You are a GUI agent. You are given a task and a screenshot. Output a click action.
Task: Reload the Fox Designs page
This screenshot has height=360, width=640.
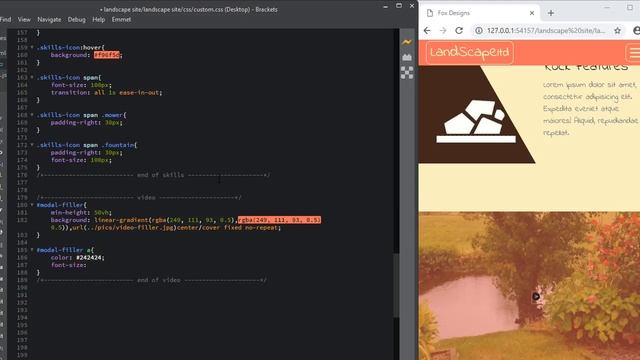[x=459, y=30]
